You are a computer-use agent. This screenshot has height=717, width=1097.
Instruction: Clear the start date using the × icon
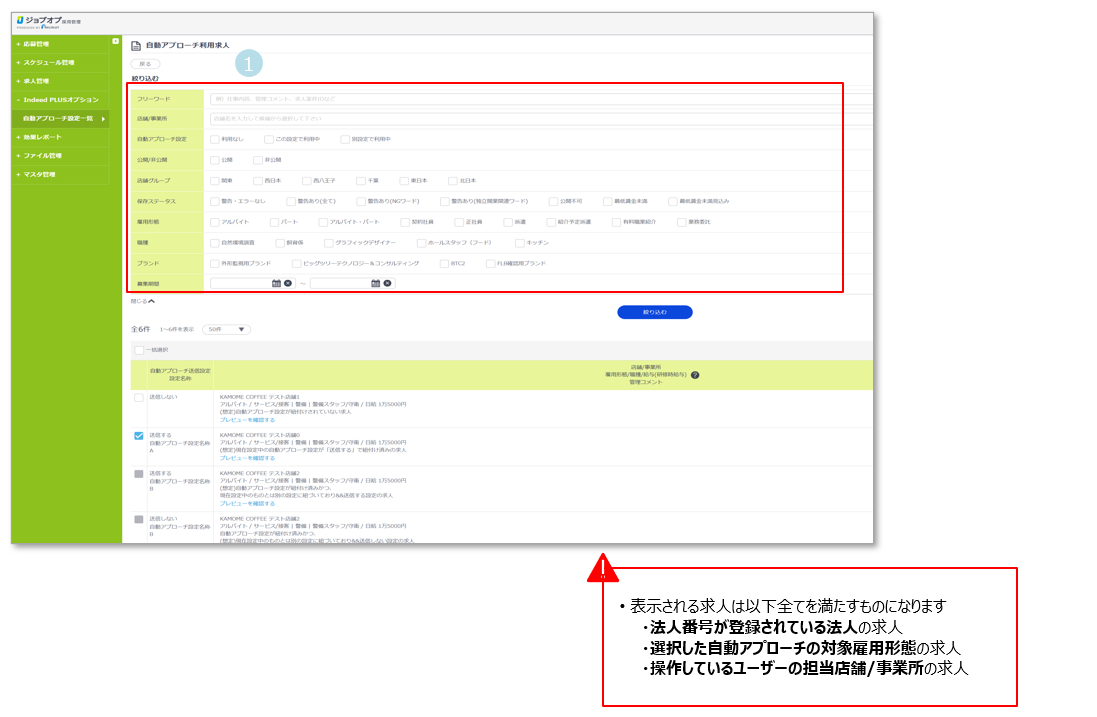pyautogui.click(x=287, y=283)
